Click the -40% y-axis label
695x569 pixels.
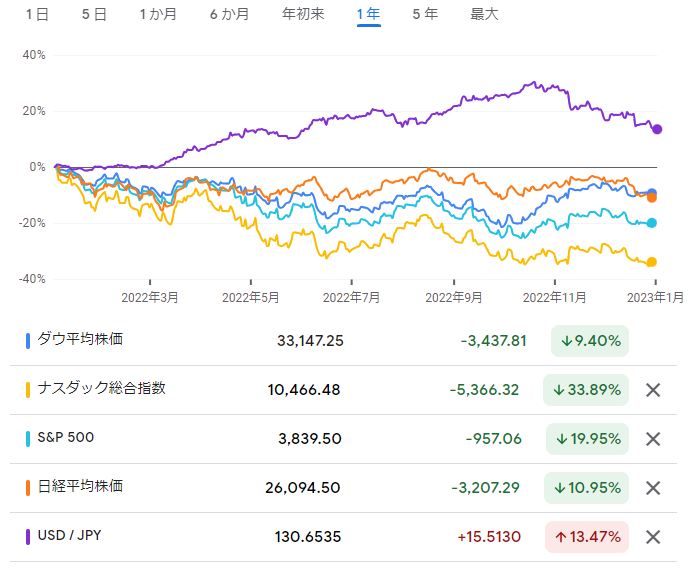coord(32,279)
